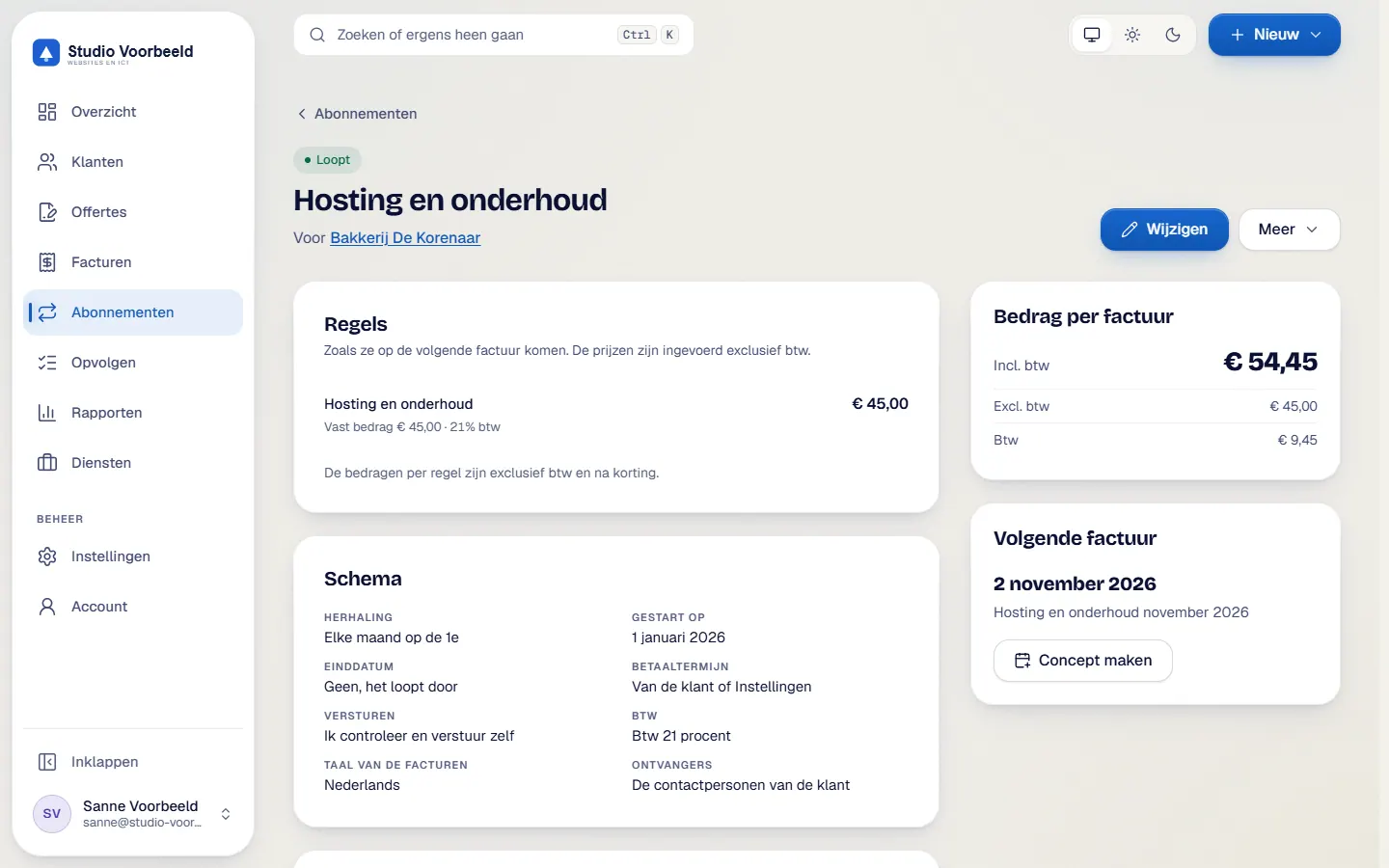Click the Inklappen label in sidebar
Screen dimensions: 1389x868
tap(105, 762)
